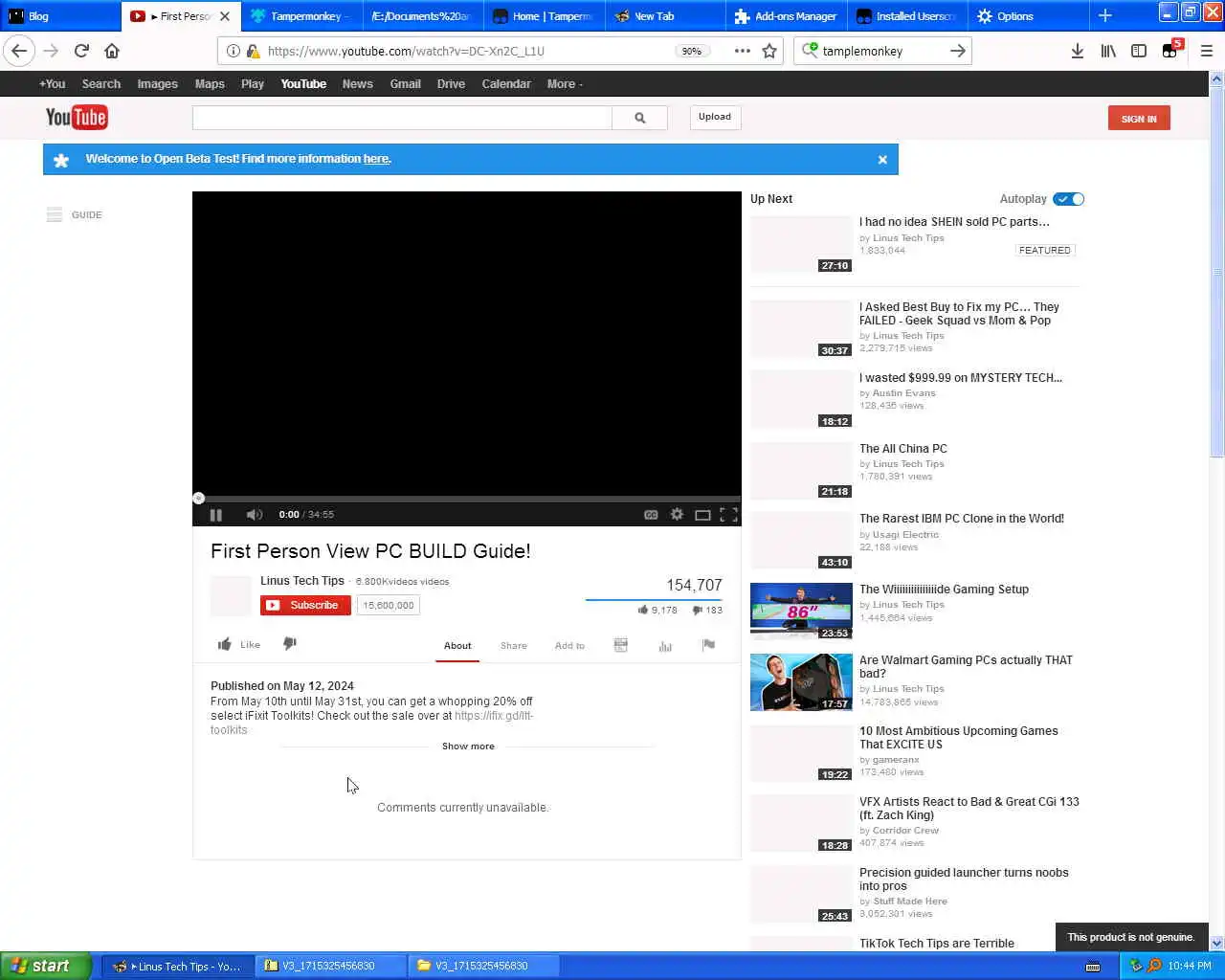Image resolution: width=1225 pixels, height=980 pixels.
Task: Click the page scrollbar down arrow
Action: [1216, 943]
